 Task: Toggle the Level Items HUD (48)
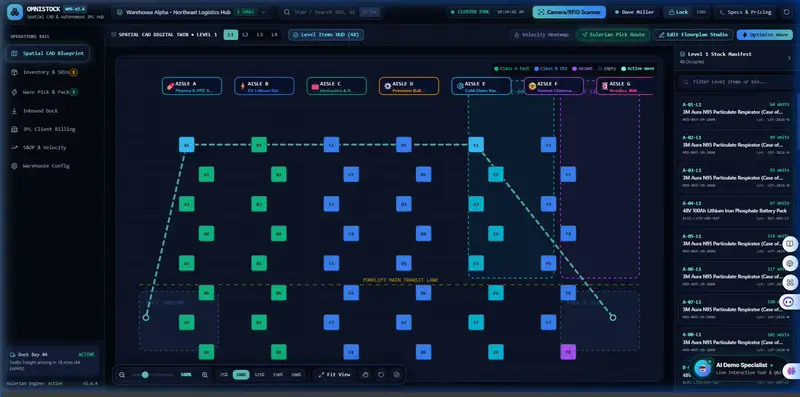click(326, 35)
